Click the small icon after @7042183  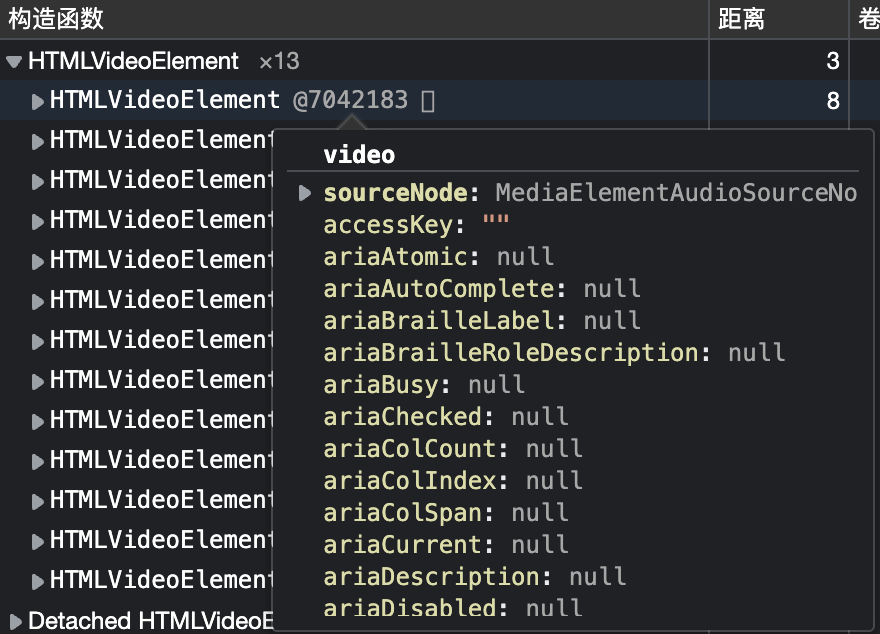coord(428,101)
